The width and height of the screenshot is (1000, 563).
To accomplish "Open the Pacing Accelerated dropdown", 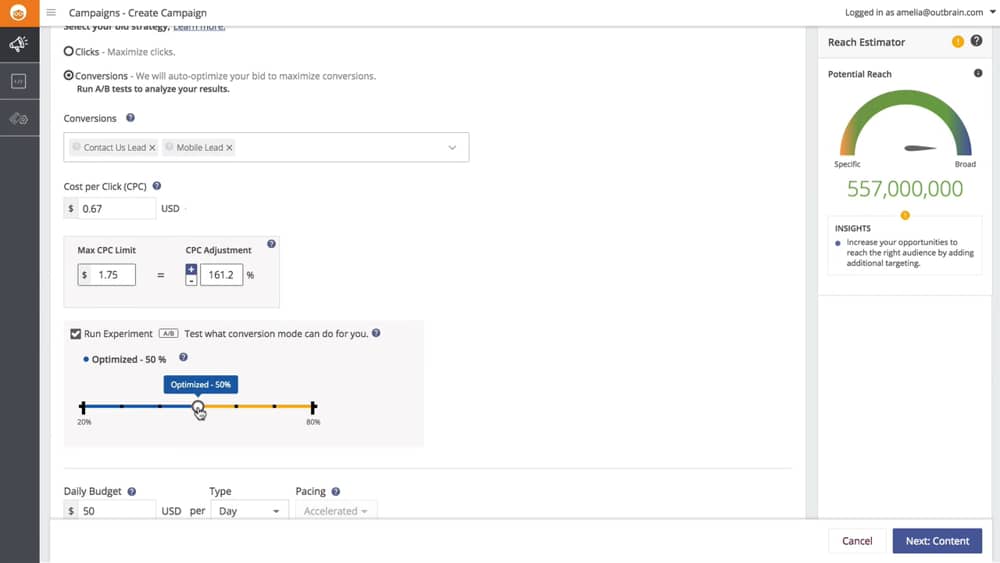I will [x=335, y=511].
